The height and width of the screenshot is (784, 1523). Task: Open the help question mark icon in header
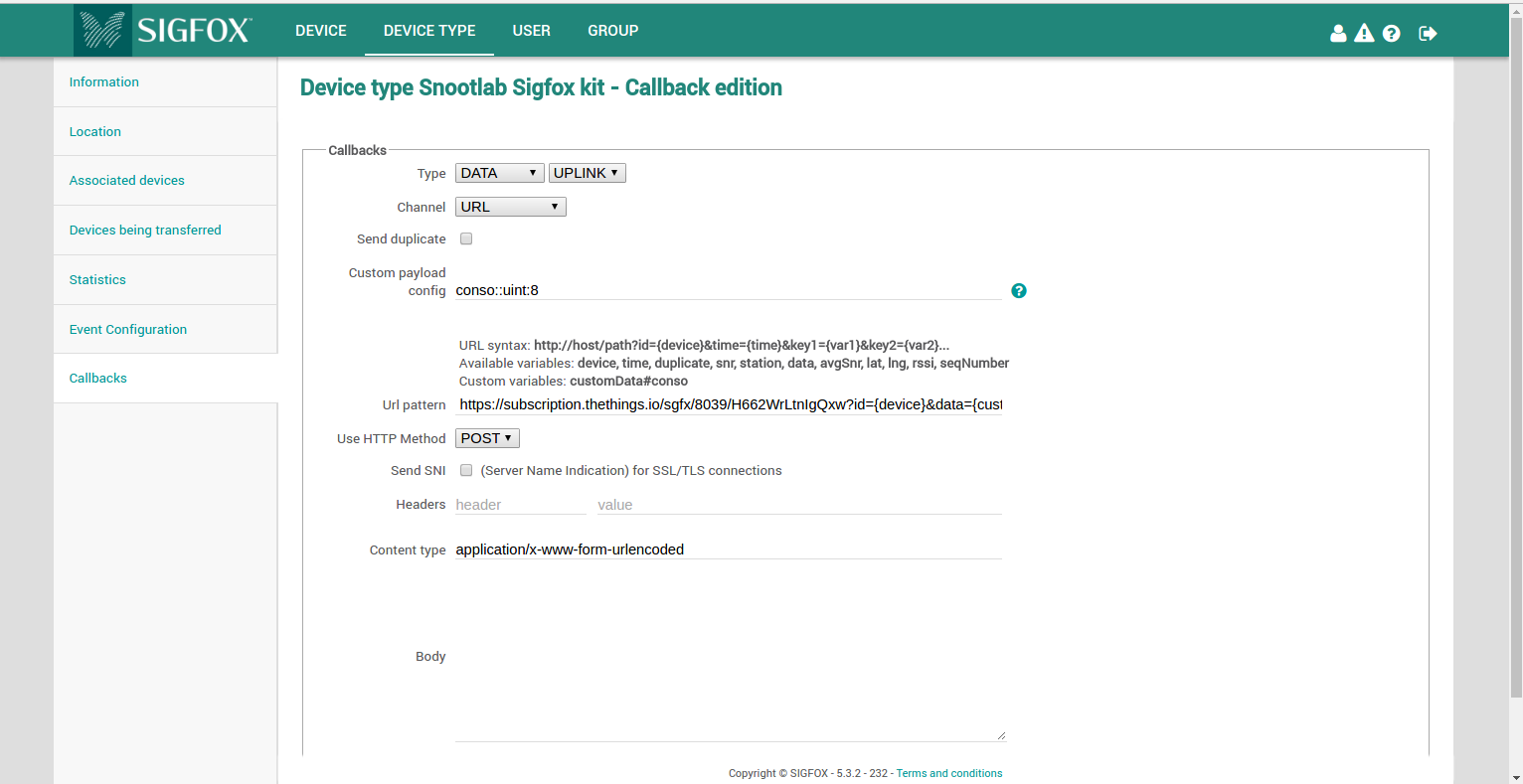(1392, 33)
